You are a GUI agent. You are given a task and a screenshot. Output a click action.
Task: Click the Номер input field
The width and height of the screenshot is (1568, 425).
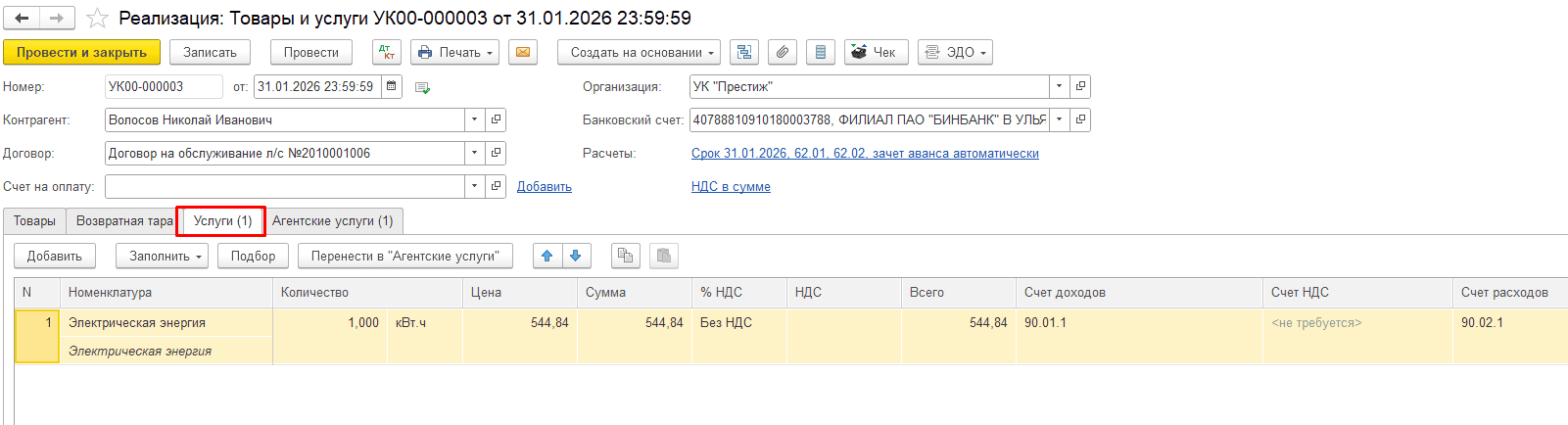163,86
